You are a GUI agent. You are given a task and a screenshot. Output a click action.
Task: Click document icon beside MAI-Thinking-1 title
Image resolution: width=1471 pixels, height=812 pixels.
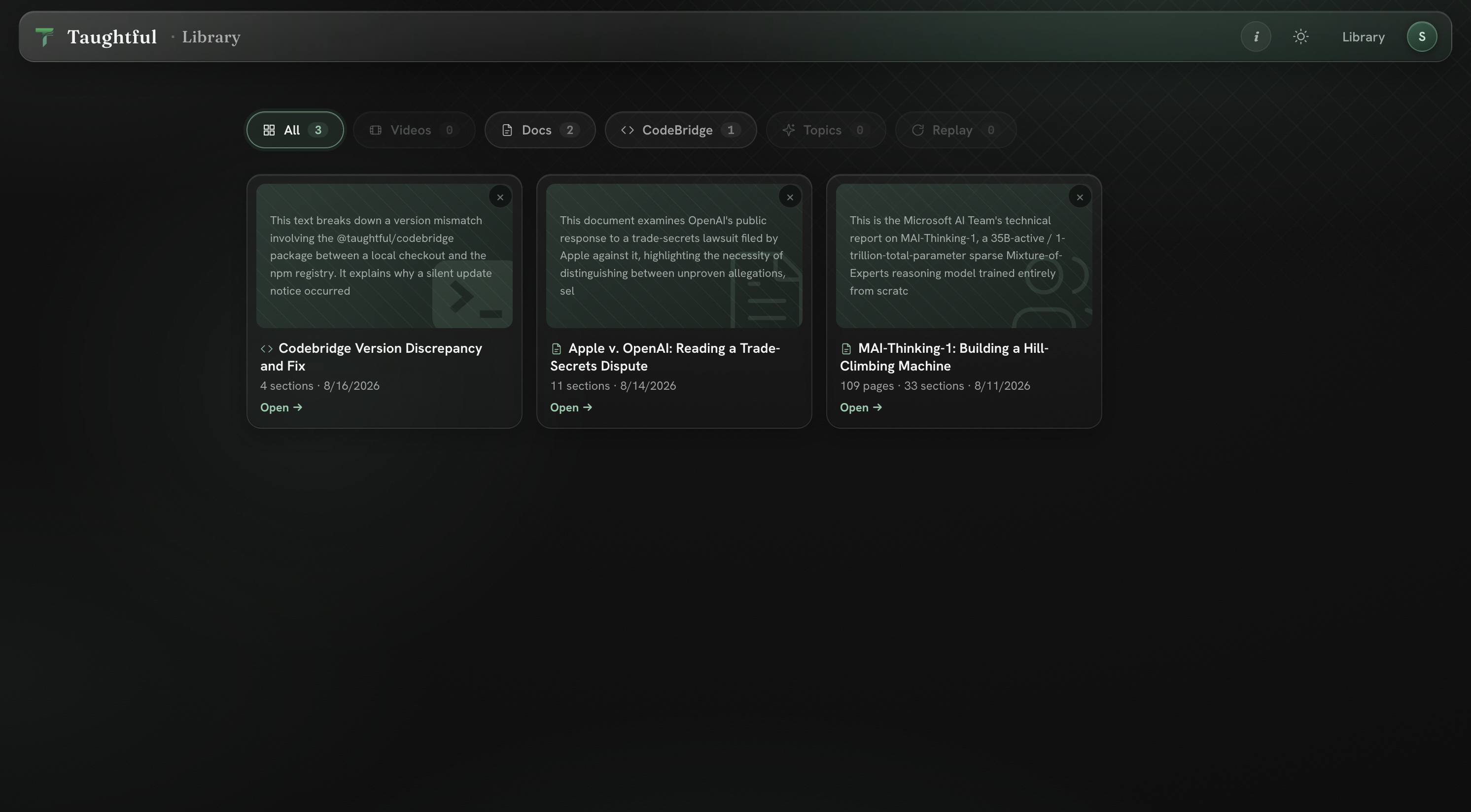click(846, 349)
